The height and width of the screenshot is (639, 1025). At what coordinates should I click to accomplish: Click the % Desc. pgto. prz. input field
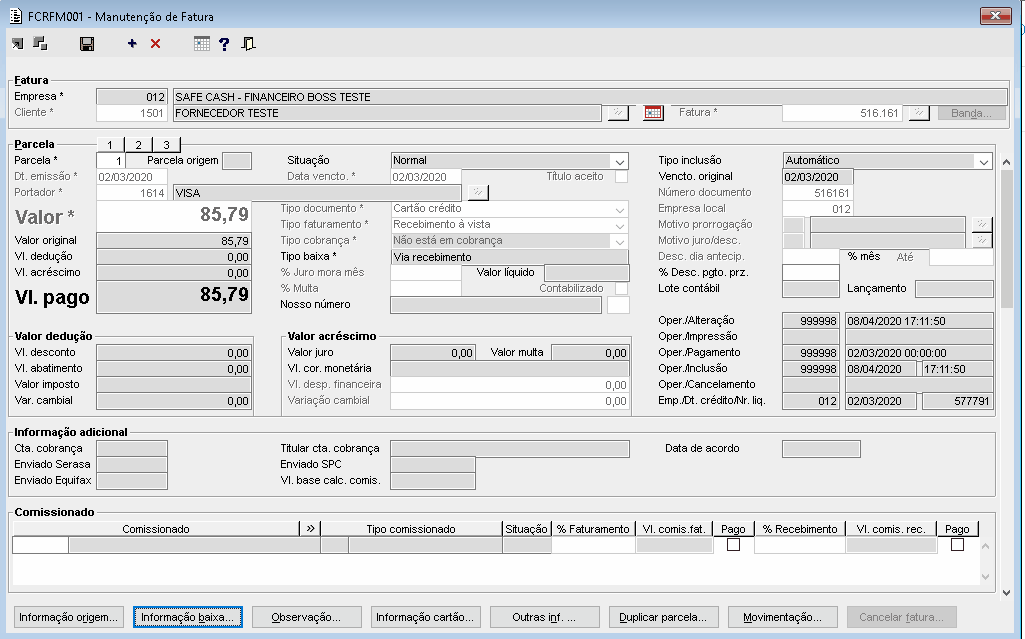(x=810, y=273)
